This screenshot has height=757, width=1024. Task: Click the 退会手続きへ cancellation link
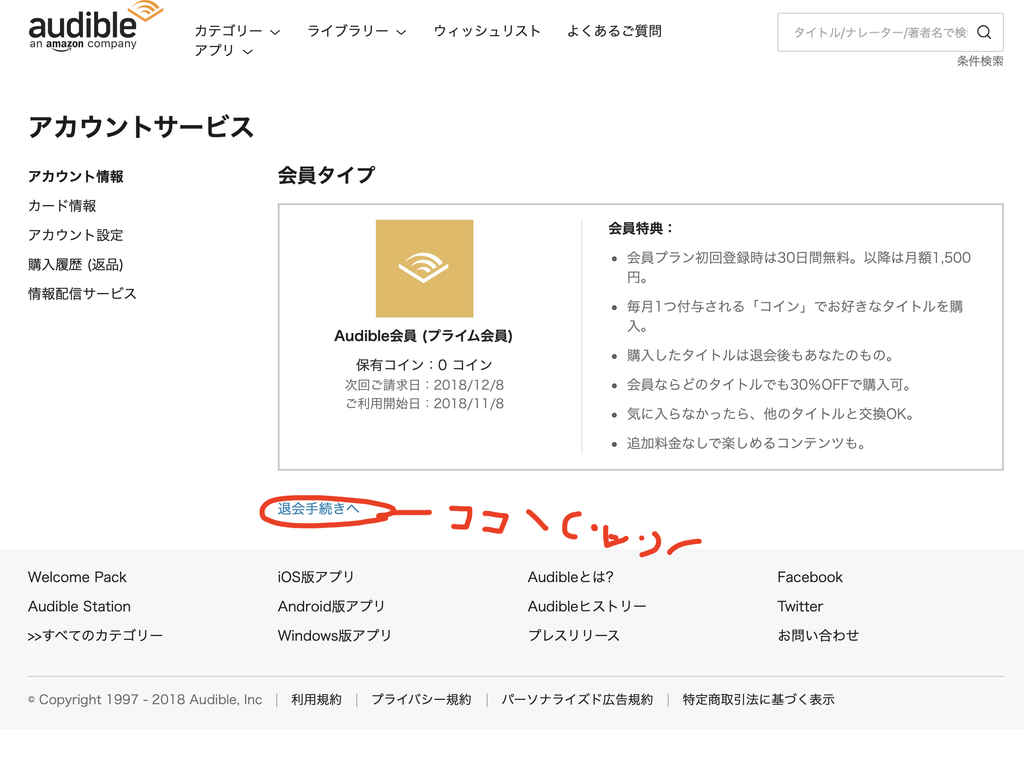(x=319, y=508)
